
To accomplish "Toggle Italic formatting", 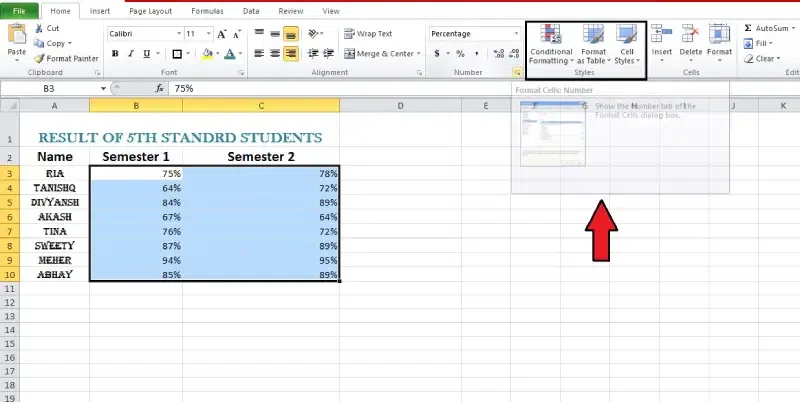I will (131, 54).
